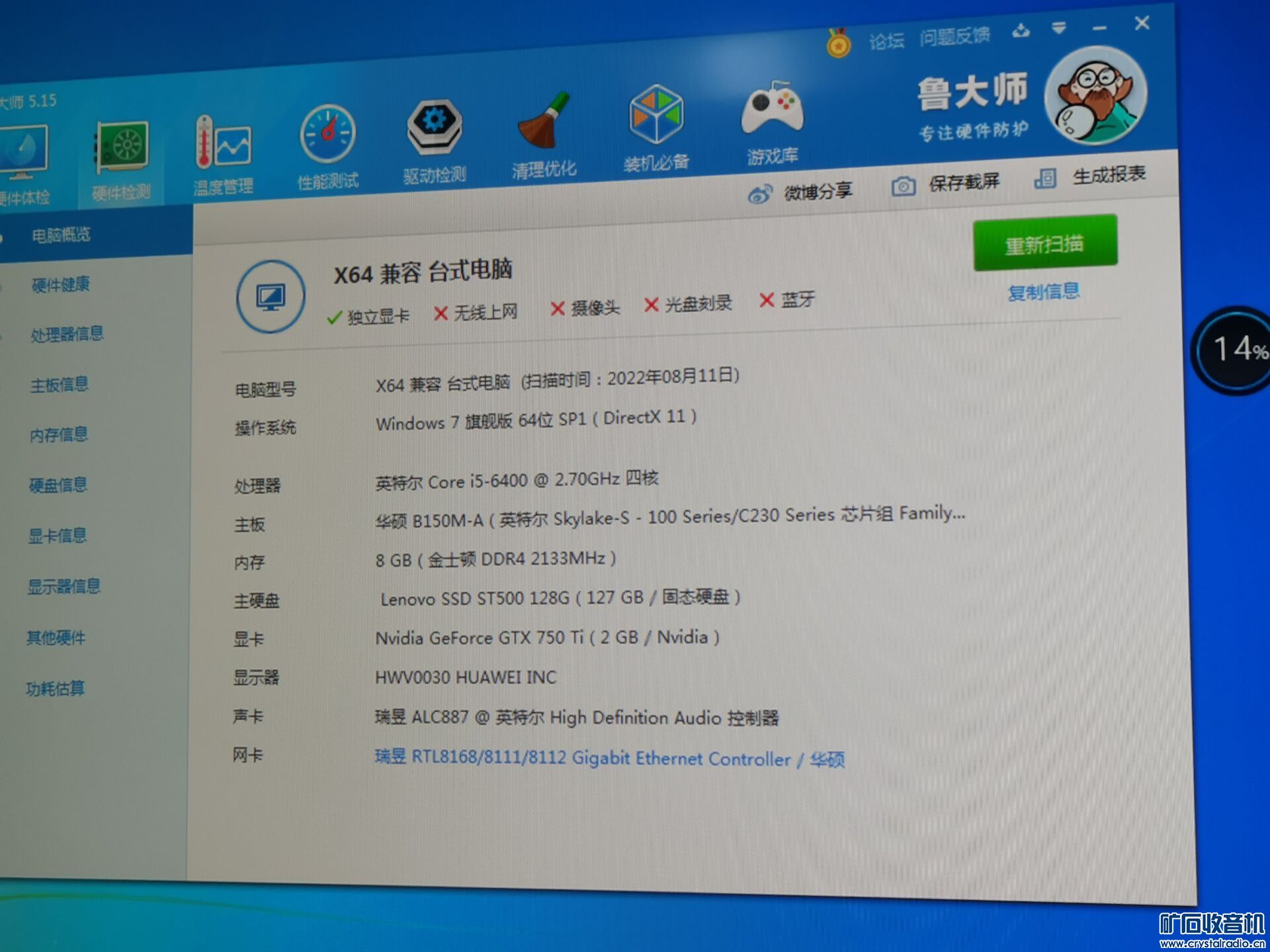Viewport: 1270px width, 952px height.
Task: Minimize the 鲁大师 window
Action: coord(1099,28)
